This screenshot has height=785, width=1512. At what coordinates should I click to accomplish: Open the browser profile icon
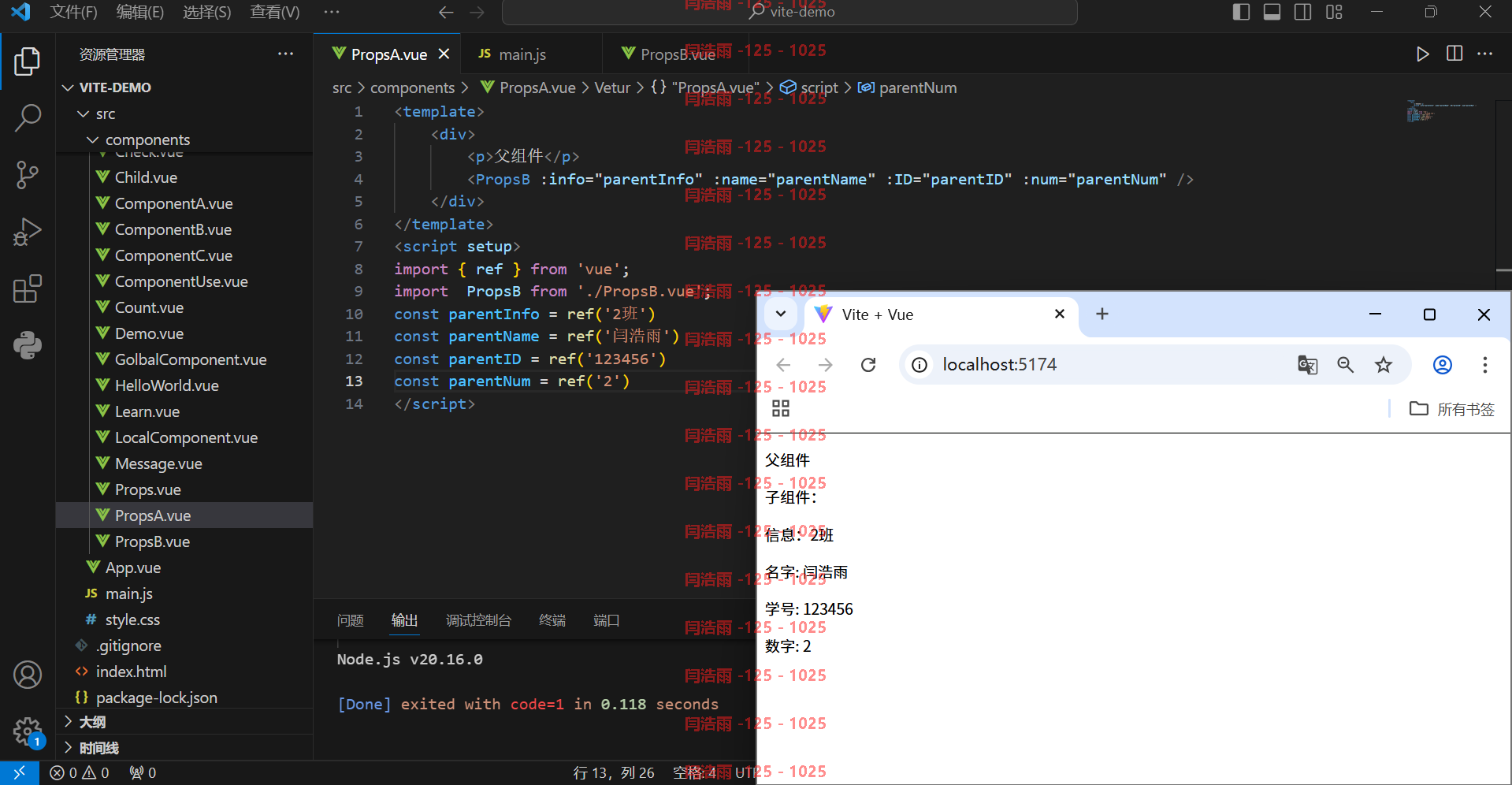point(1443,365)
